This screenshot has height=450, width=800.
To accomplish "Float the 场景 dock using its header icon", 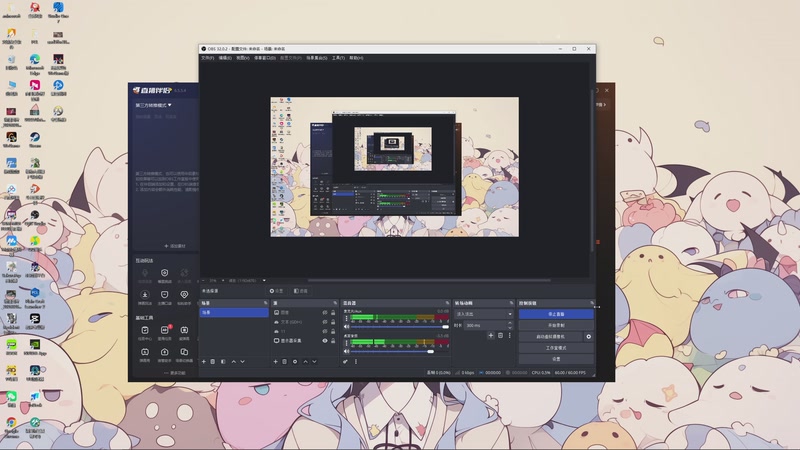I will (x=265, y=303).
